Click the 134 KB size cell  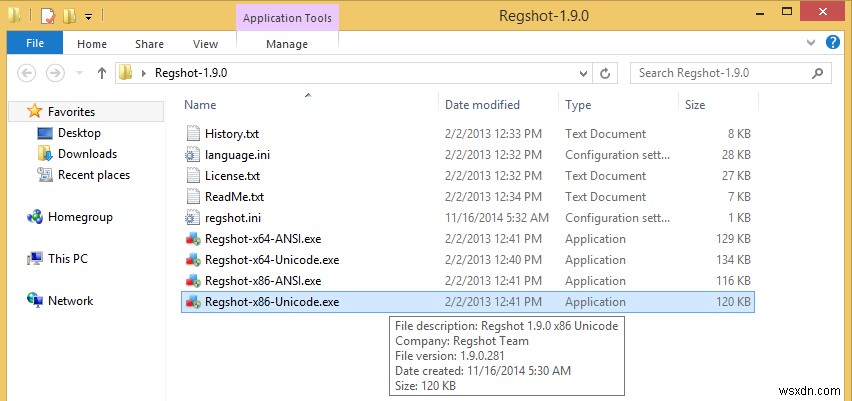point(734,260)
